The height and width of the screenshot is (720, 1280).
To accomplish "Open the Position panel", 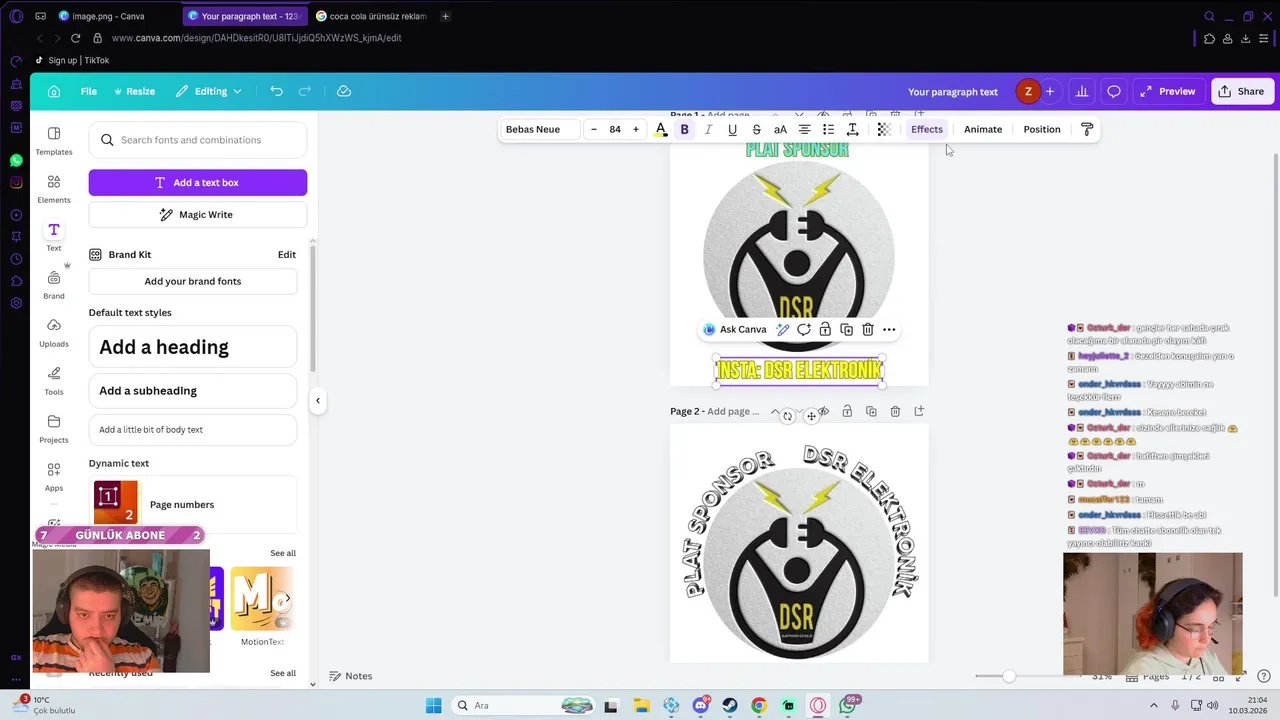I will pyautogui.click(x=1042, y=129).
